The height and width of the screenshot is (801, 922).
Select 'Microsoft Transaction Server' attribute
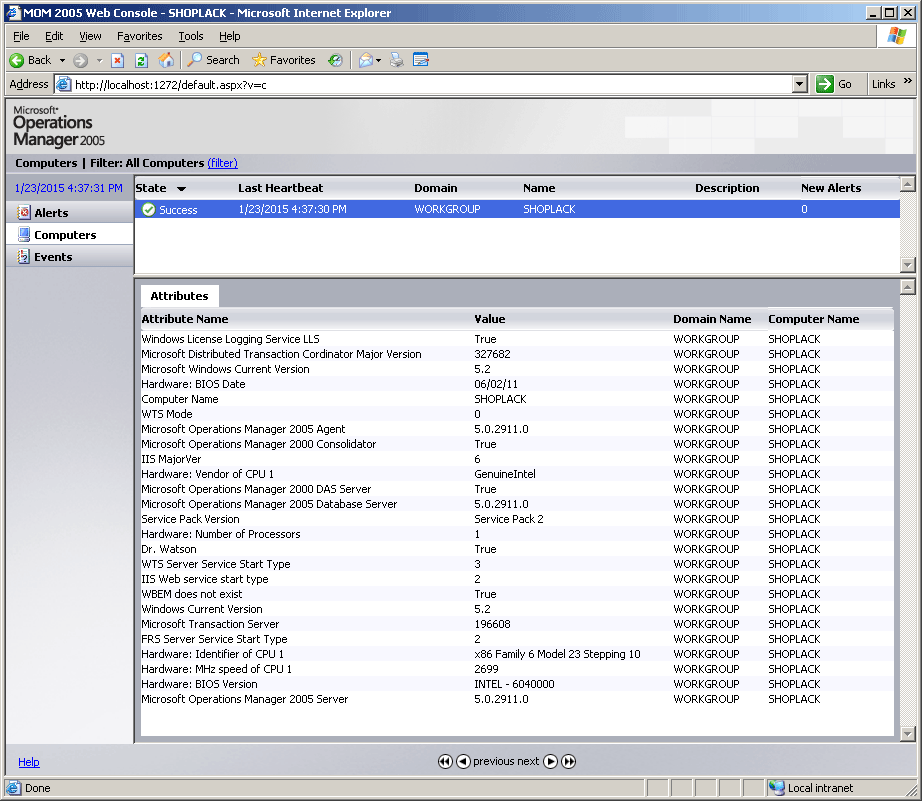tap(210, 624)
